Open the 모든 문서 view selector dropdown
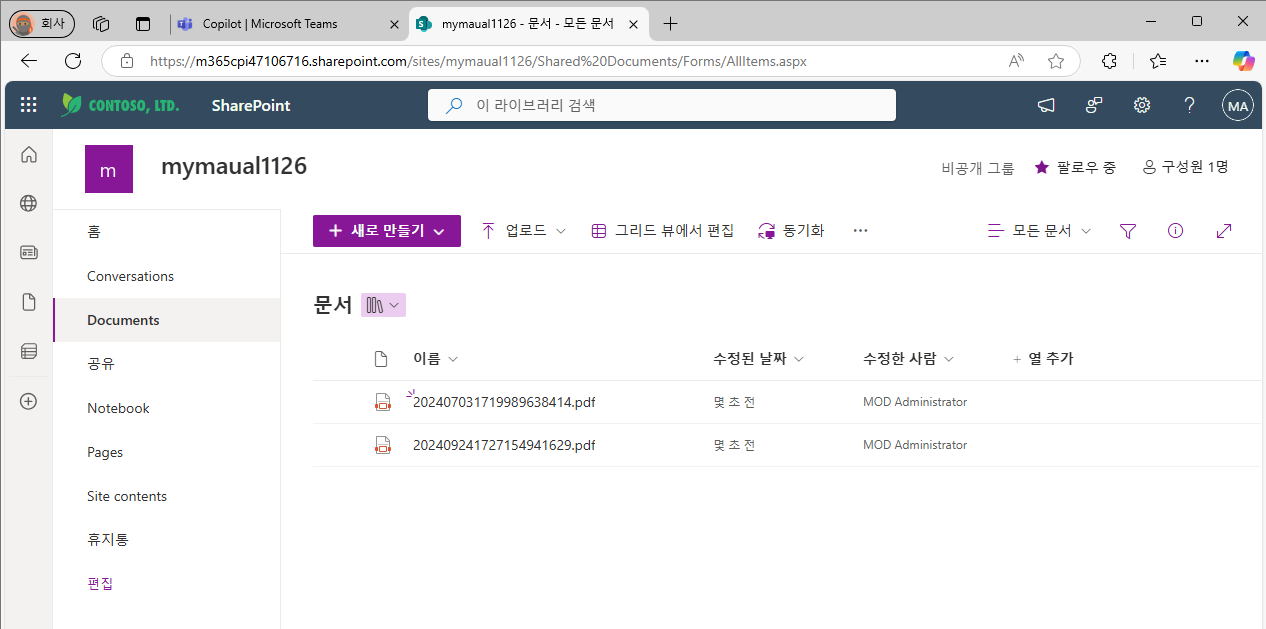 (1039, 231)
